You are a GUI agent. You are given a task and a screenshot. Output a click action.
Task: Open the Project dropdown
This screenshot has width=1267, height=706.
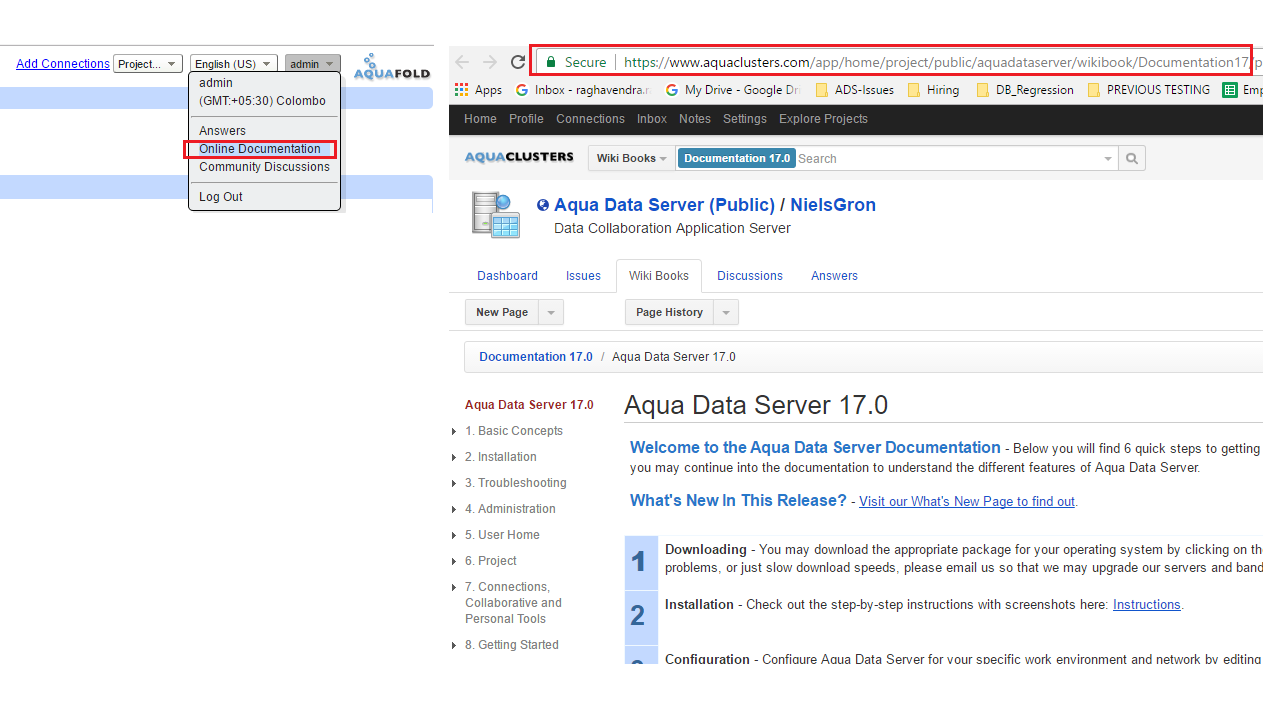[148, 64]
